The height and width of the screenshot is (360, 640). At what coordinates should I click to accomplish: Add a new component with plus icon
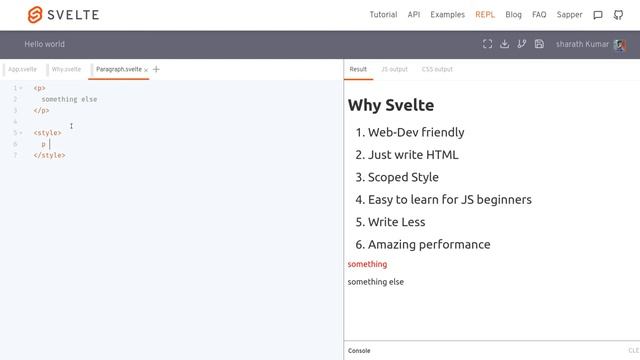(x=156, y=69)
